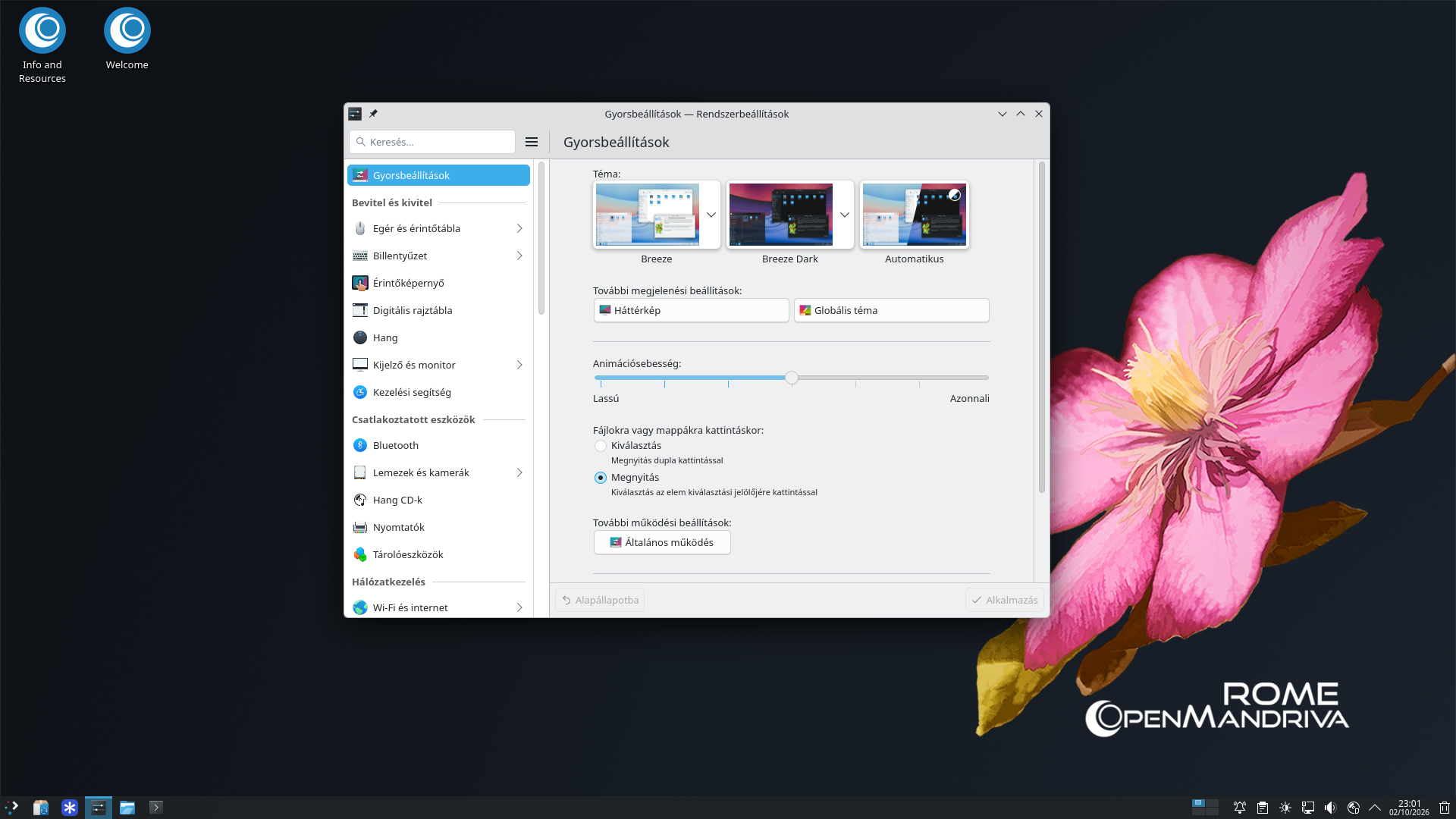Click the Animációsebesség slider handle

(792, 378)
